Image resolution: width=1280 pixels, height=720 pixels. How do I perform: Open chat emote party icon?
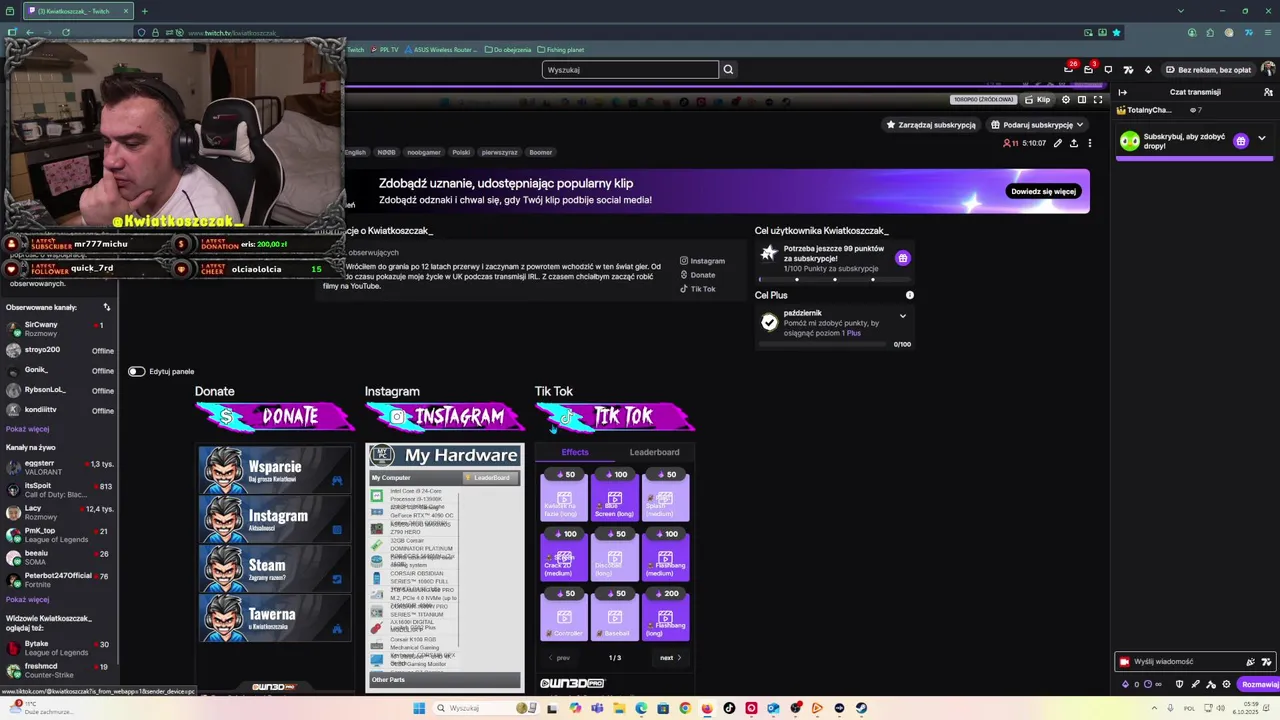click(1250, 662)
